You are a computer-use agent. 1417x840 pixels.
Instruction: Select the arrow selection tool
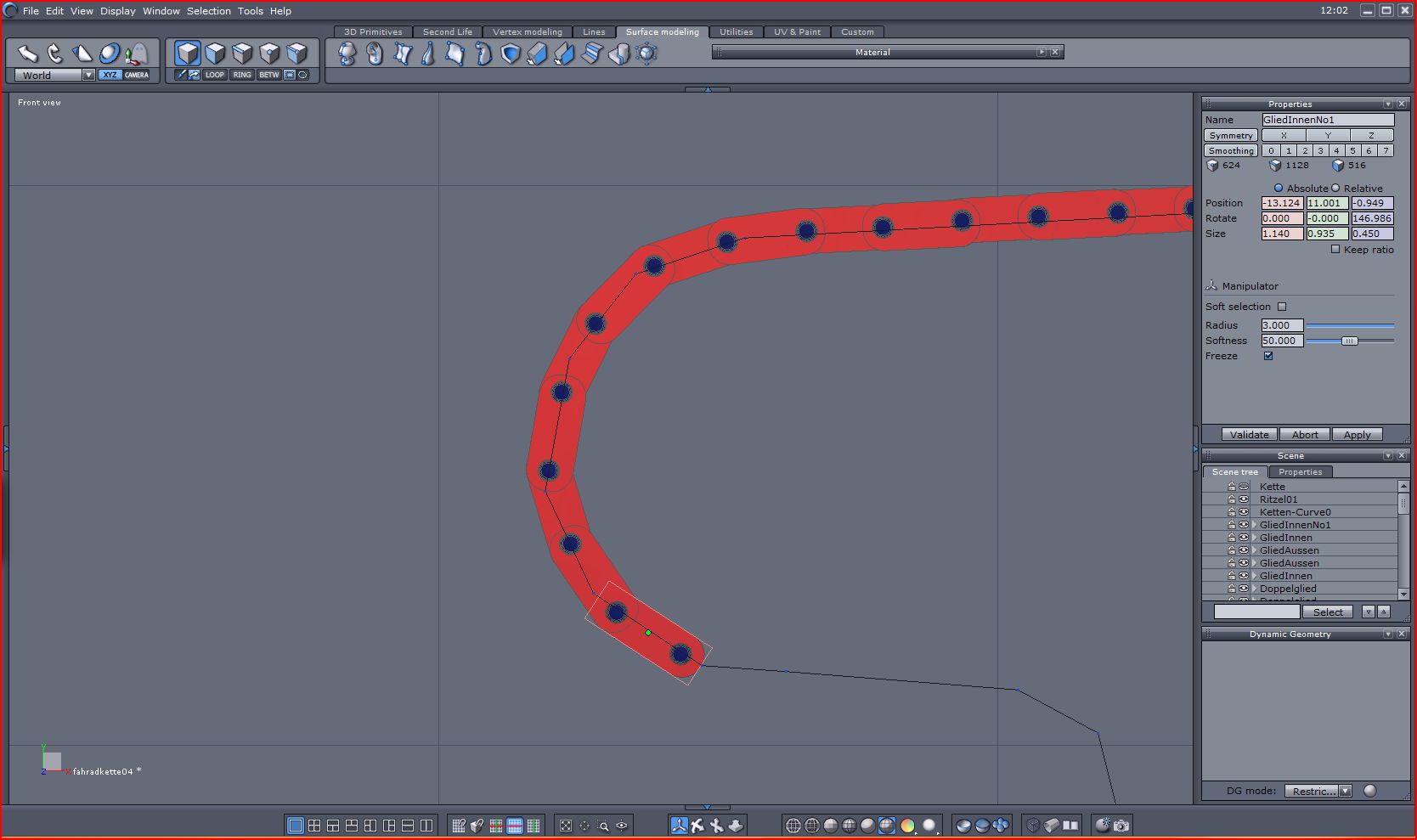point(28,54)
